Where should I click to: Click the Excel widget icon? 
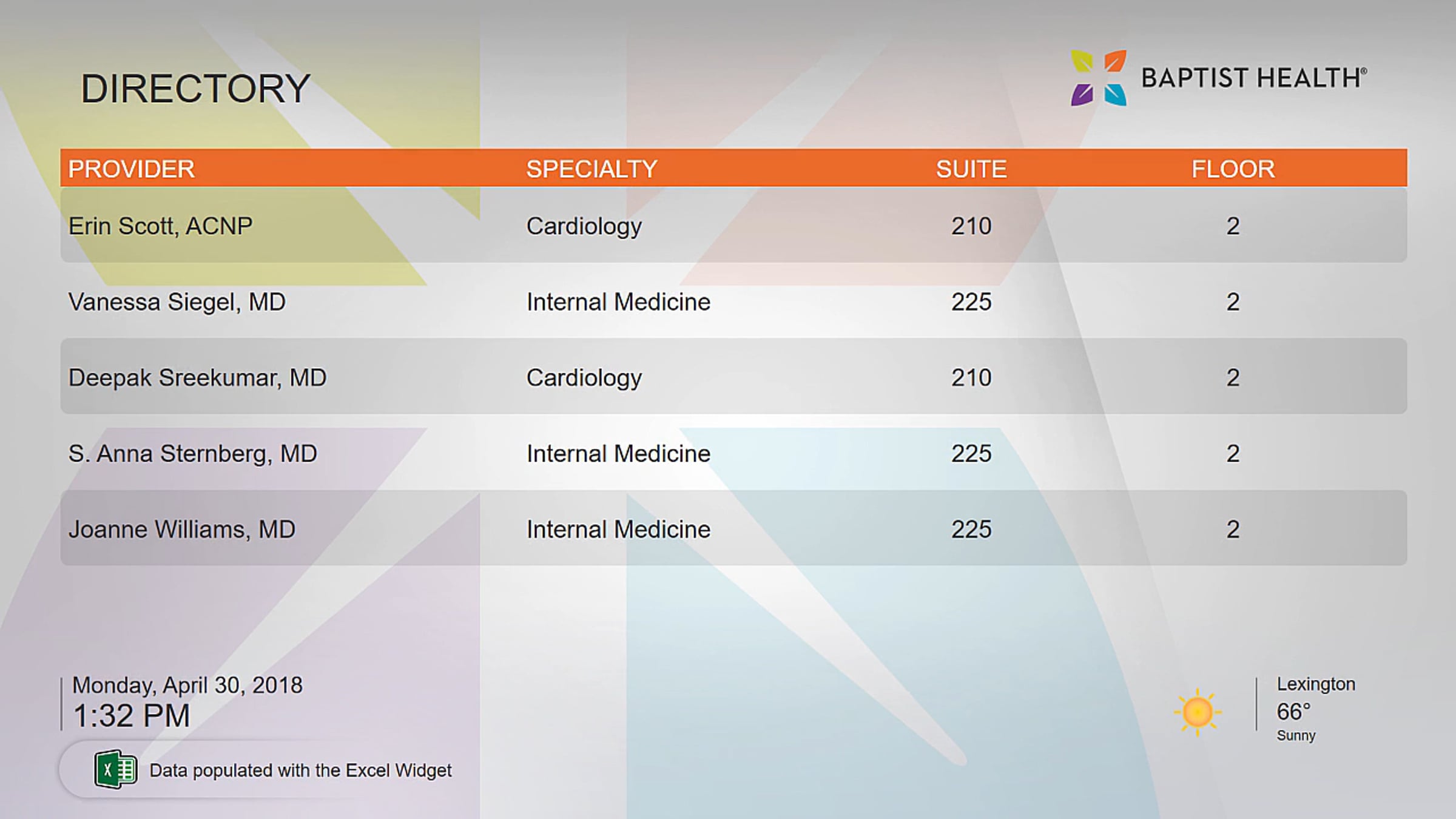click(x=115, y=770)
